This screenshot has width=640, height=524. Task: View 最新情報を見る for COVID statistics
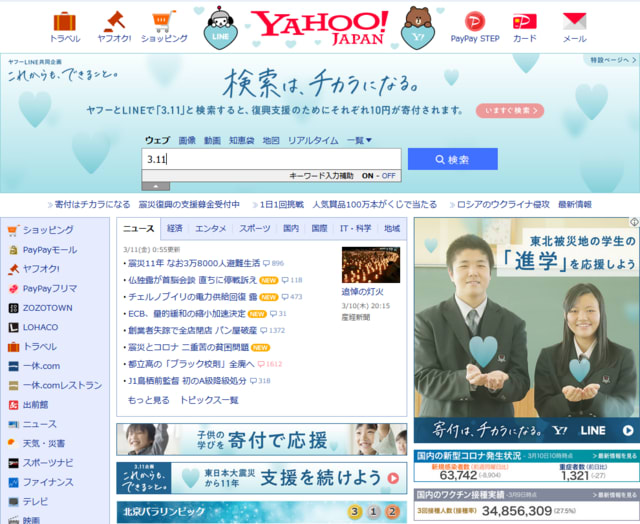coord(615,456)
